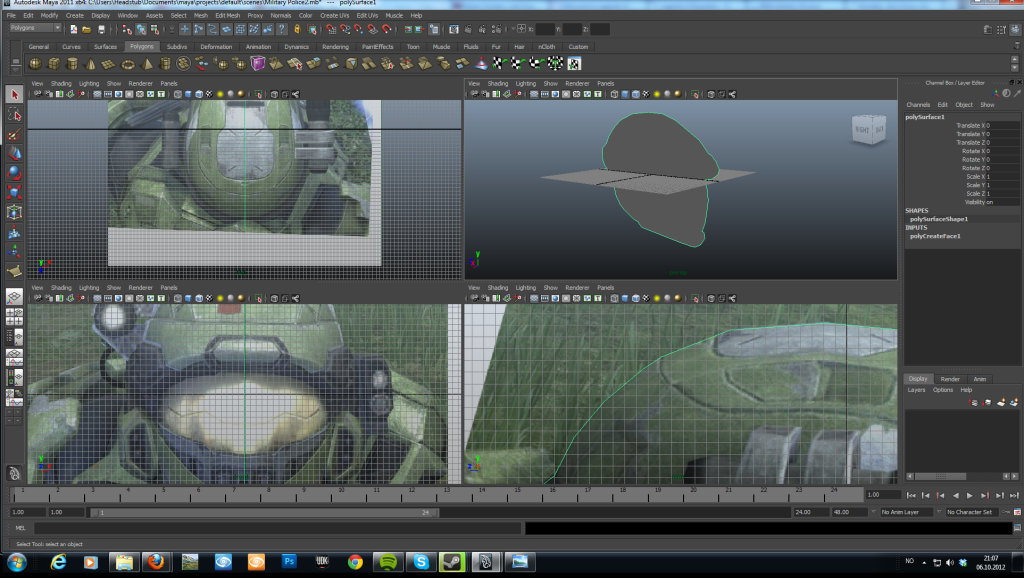Click the view cube in perspective viewport
1024x578 pixels.
pyautogui.click(x=868, y=129)
